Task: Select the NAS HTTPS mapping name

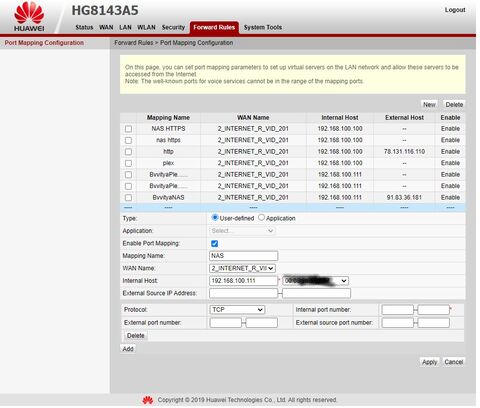Action: (168, 129)
